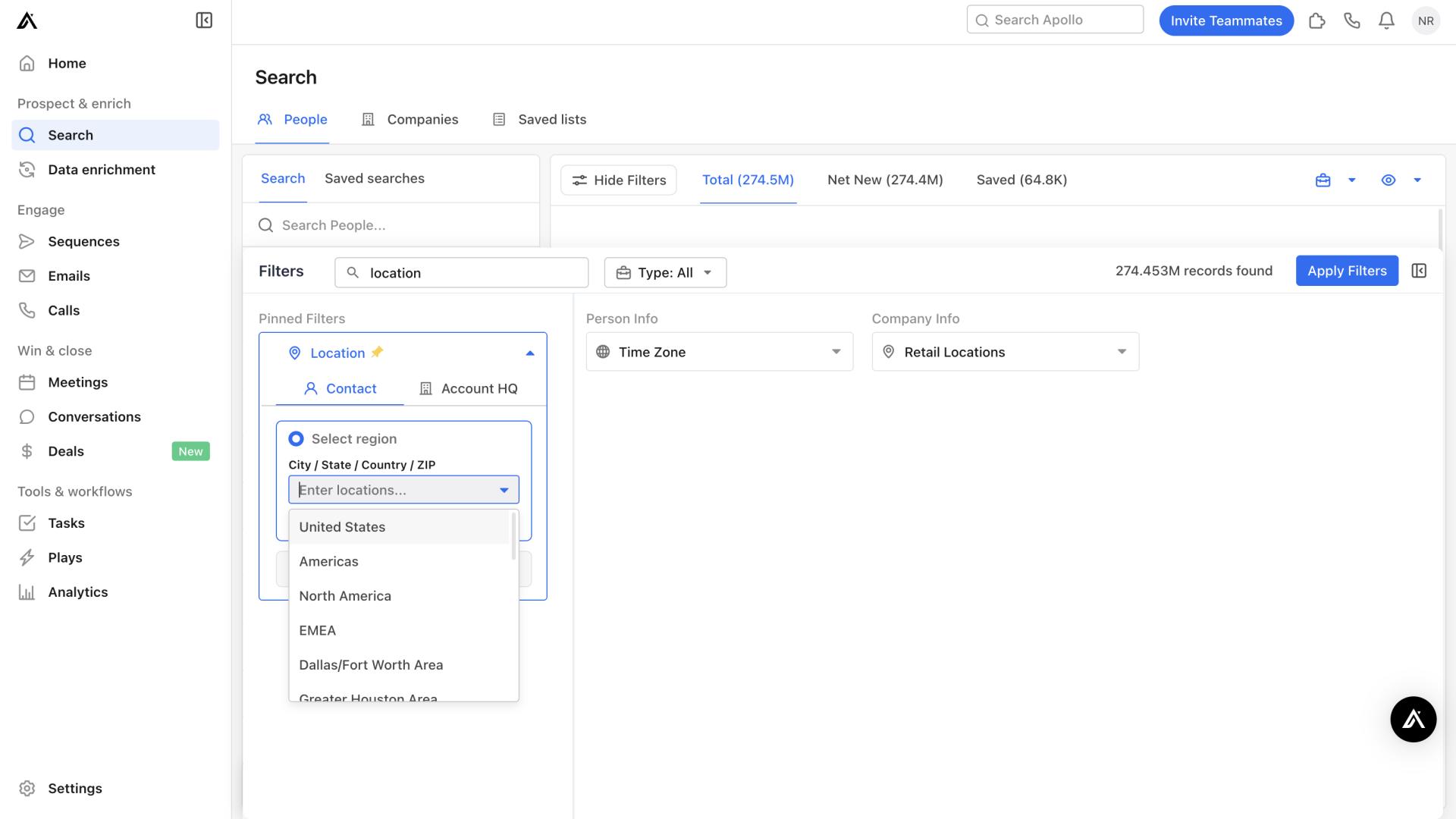Toggle the Select region radio button
Image resolution: width=1456 pixels, height=819 pixels.
point(296,440)
